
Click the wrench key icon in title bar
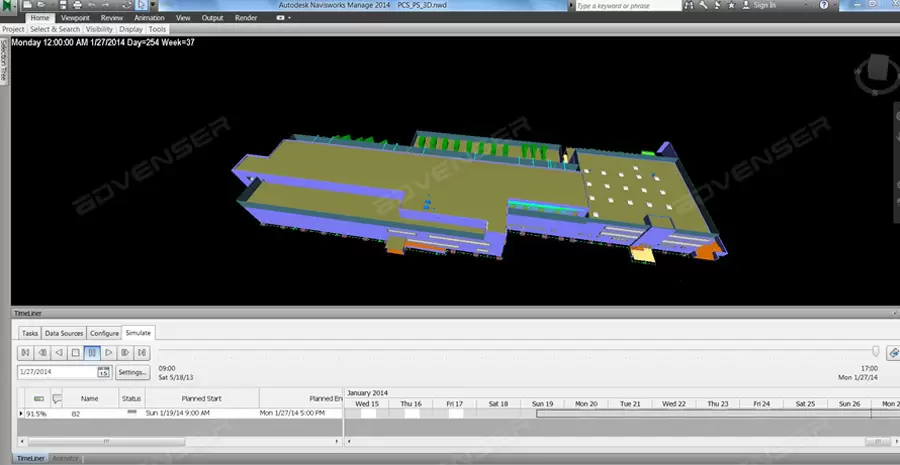click(703, 5)
